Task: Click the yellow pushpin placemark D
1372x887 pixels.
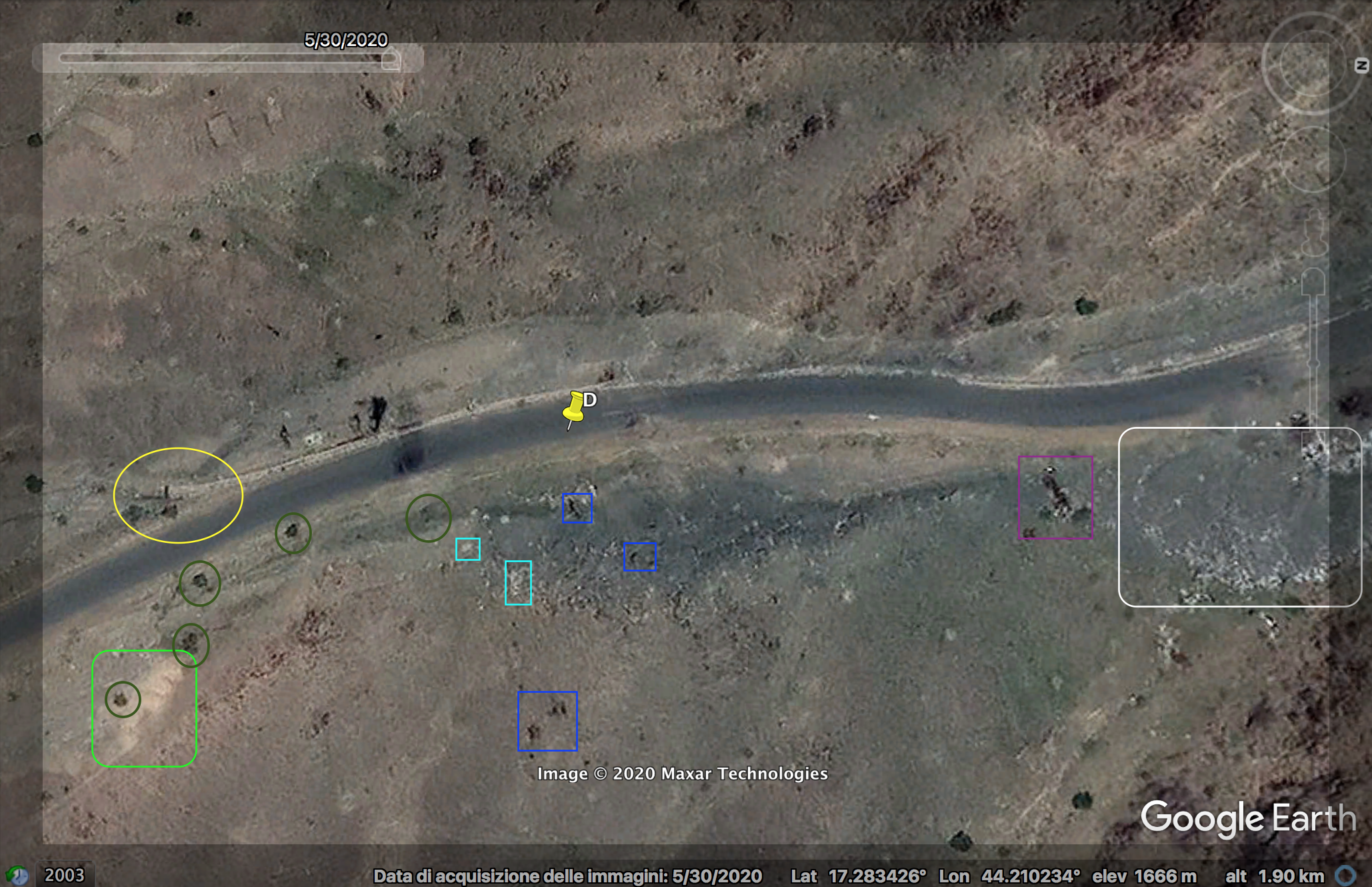Action: pos(574,408)
